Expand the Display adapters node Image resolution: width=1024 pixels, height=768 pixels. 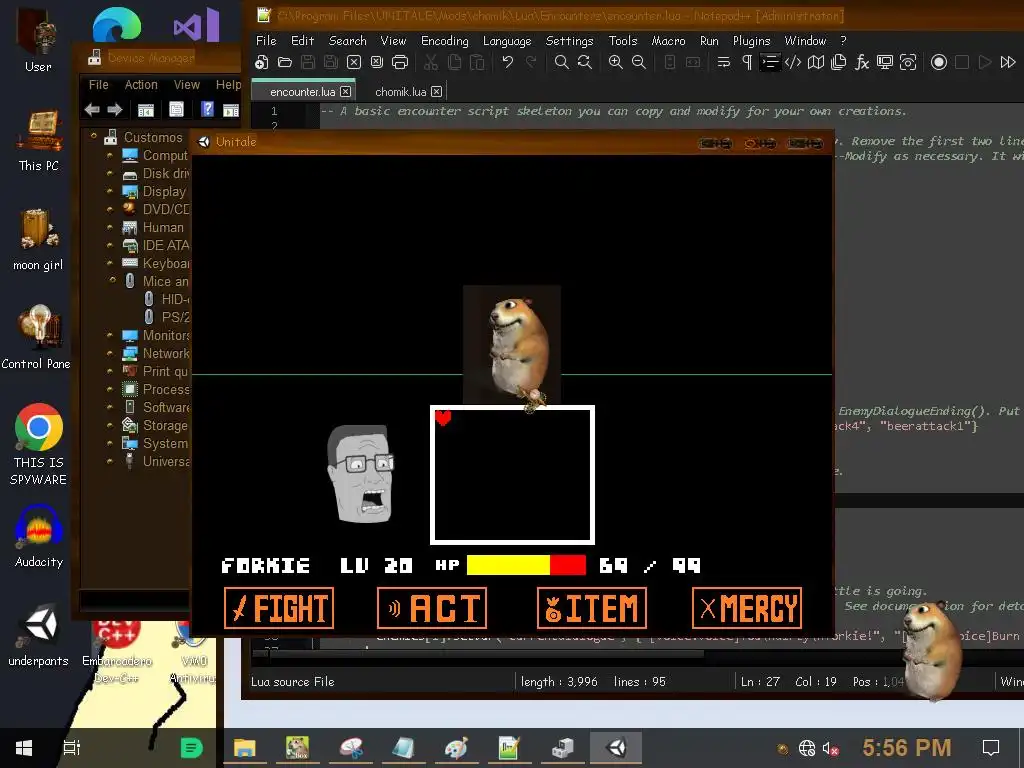pyautogui.click(x=110, y=191)
